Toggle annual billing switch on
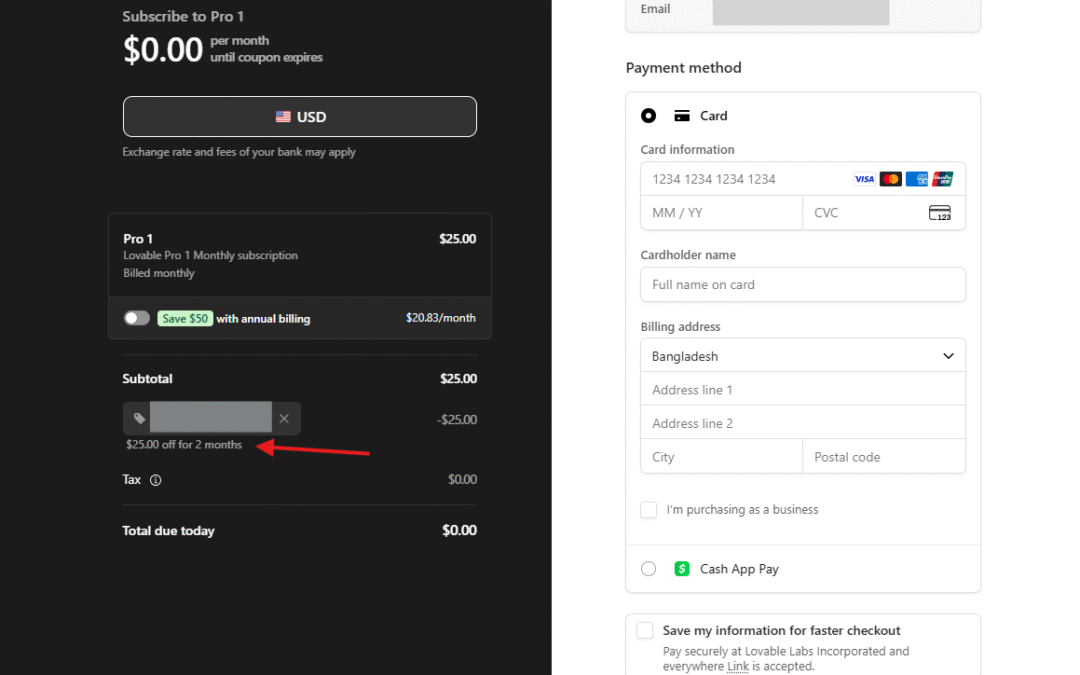Screen dimensions: 1080x675 (x=137, y=318)
